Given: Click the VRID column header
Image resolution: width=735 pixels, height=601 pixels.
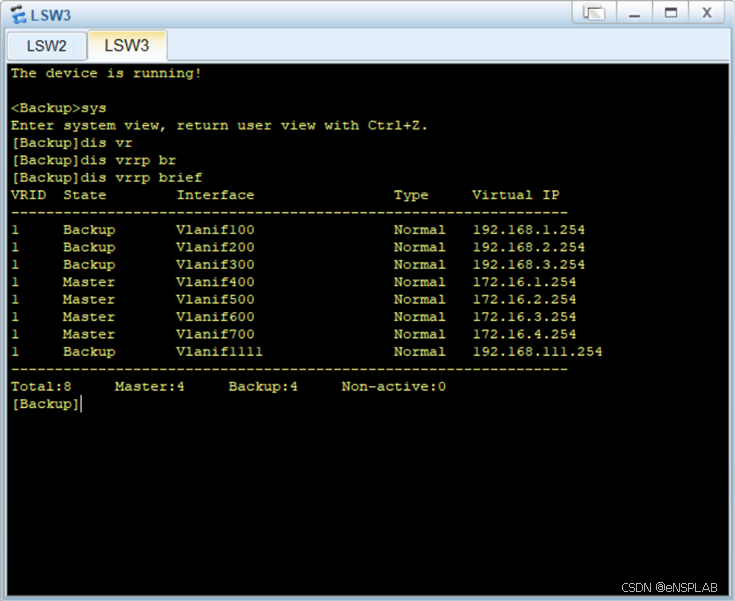Looking at the screenshot, I should click(x=29, y=195).
